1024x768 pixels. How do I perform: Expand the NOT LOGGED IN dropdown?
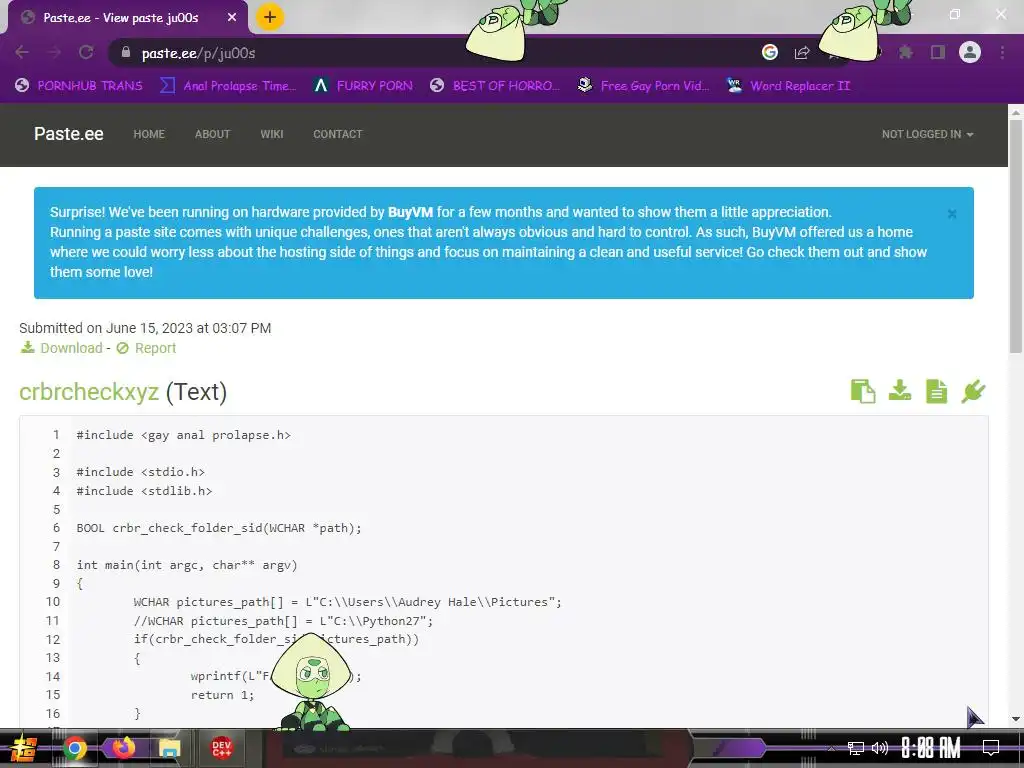tap(927, 134)
